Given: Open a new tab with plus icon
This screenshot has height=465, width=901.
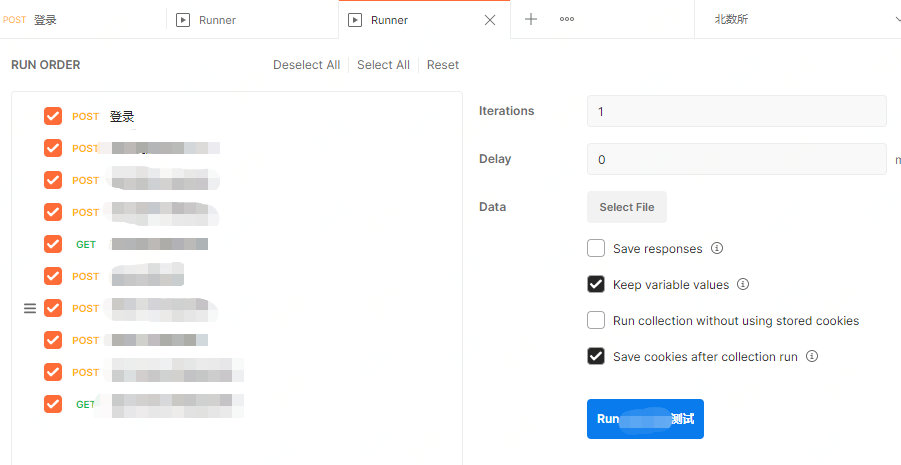Looking at the screenshot, I should point(531,19).
